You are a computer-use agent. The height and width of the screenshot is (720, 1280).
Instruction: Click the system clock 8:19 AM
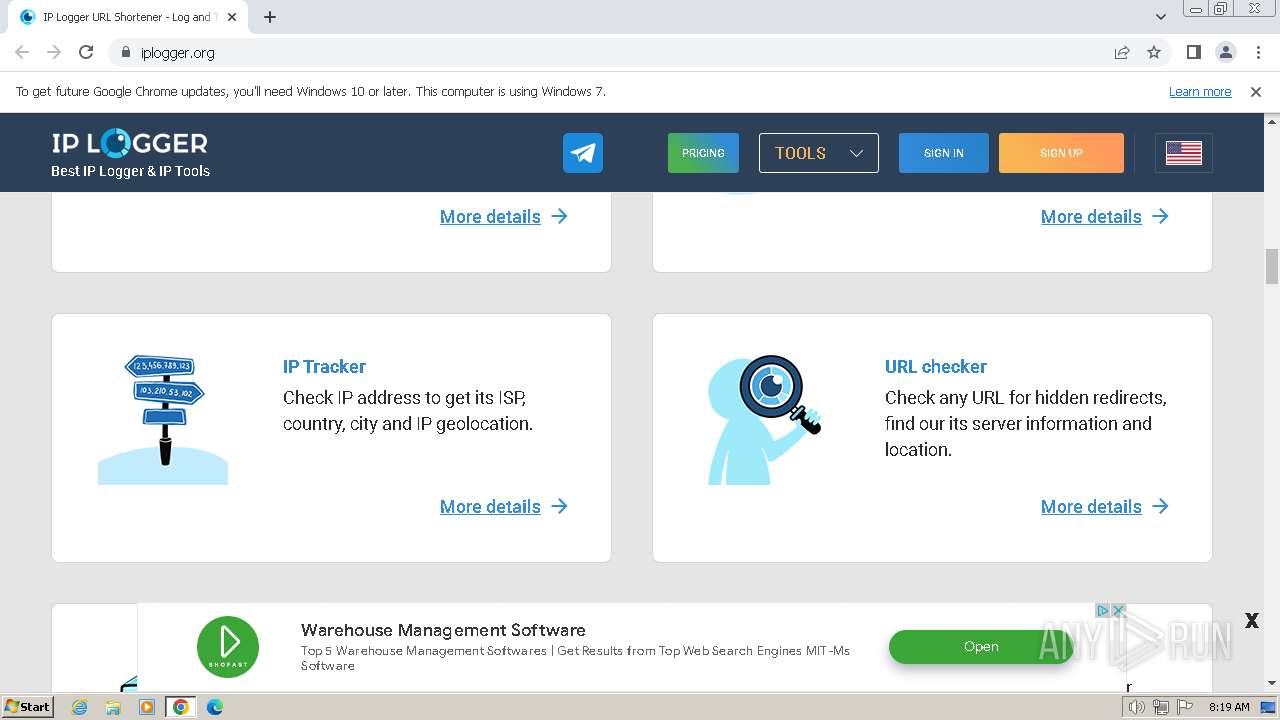tap(1229, 707)
